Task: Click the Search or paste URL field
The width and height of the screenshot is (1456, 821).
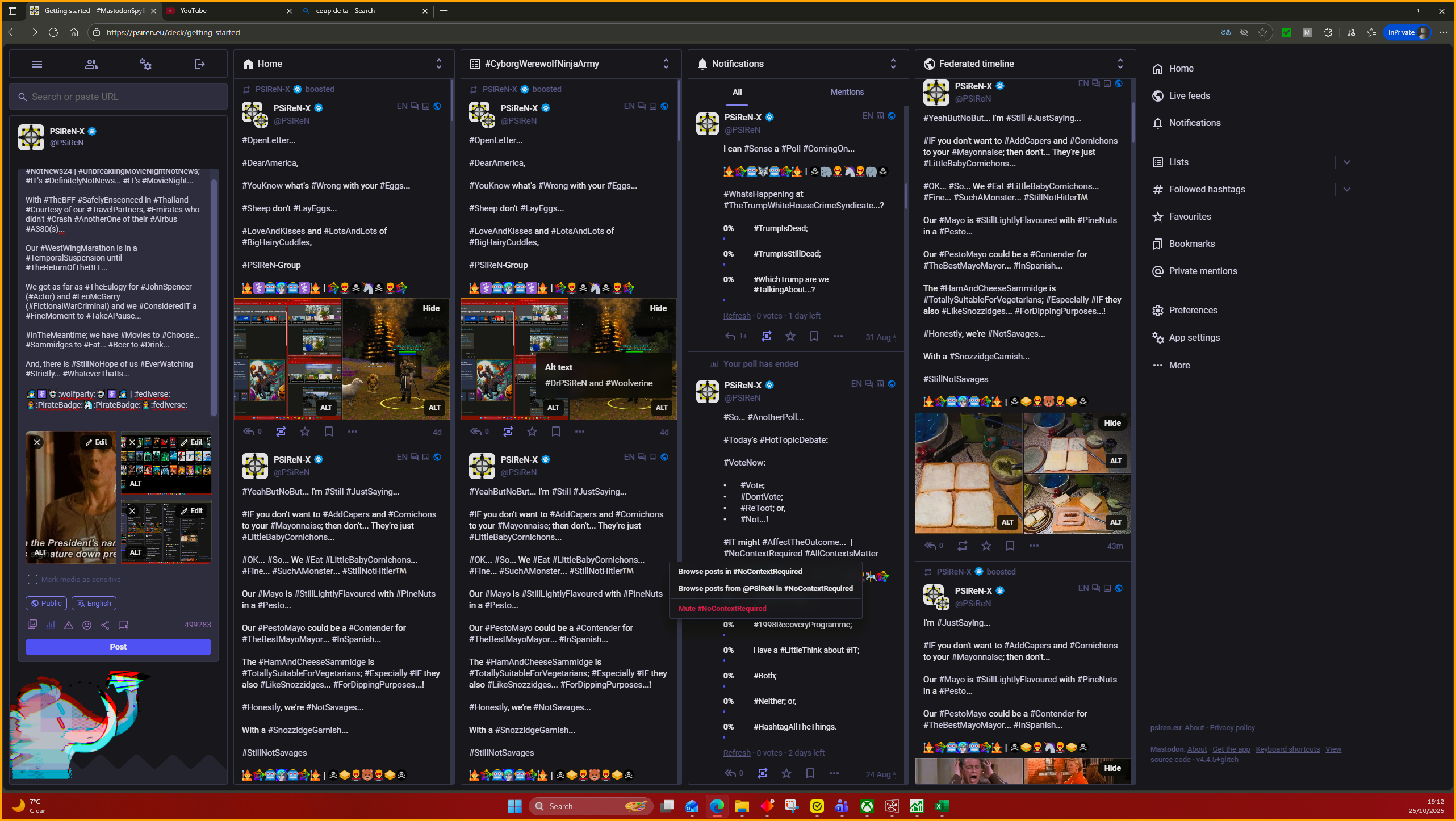Action: [x=118, y=97]
